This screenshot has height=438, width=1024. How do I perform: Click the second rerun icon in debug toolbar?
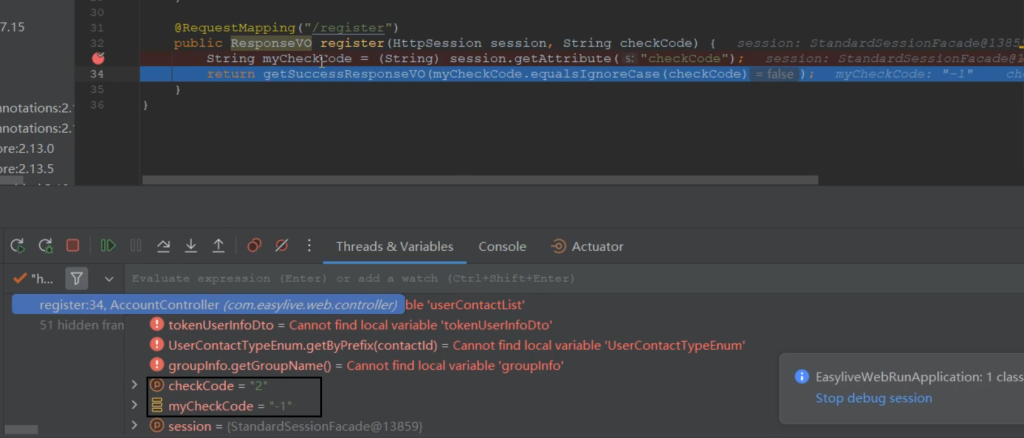(45, 246)
